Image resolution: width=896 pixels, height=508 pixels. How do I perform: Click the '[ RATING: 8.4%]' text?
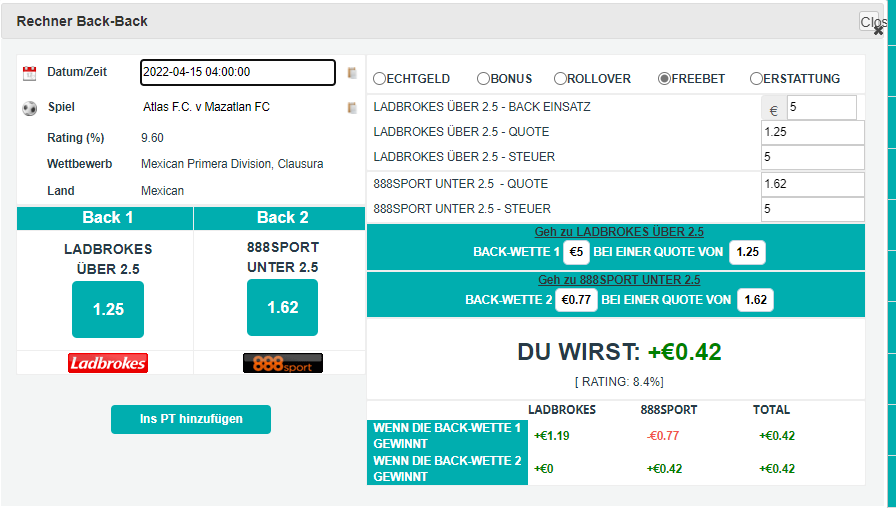point(619,382)
